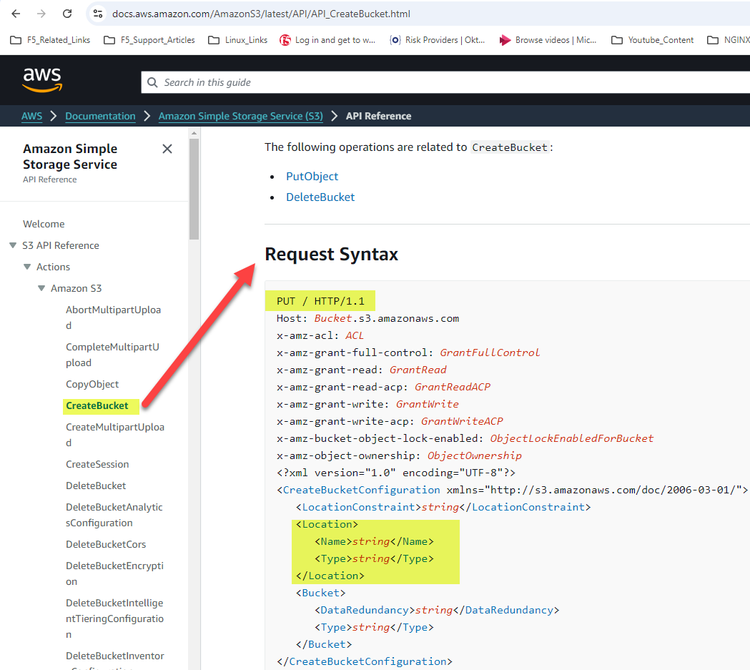Open the Youtube_Content bookmark folder
This screenshot has height=670, width=750.
pyautogui.click(x=652, y=40)
